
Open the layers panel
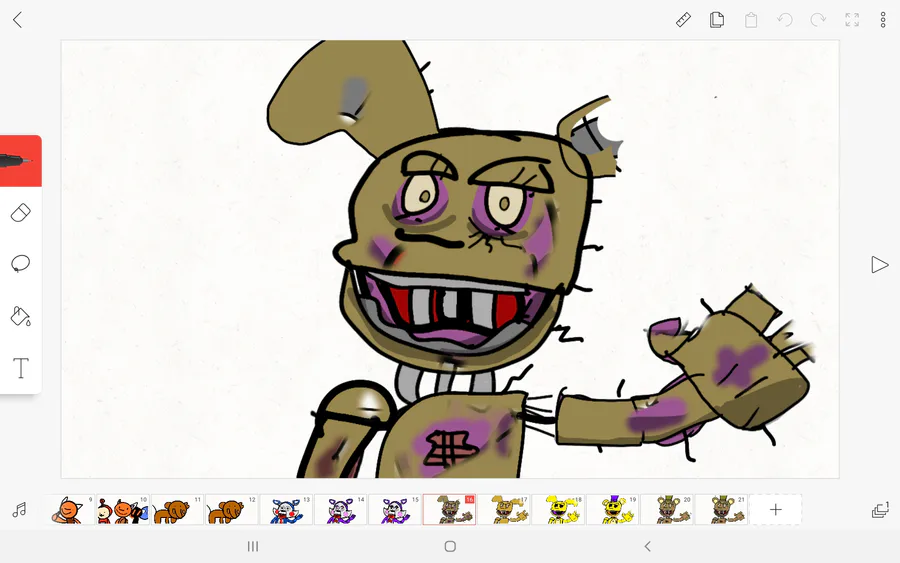coord(880,510)
